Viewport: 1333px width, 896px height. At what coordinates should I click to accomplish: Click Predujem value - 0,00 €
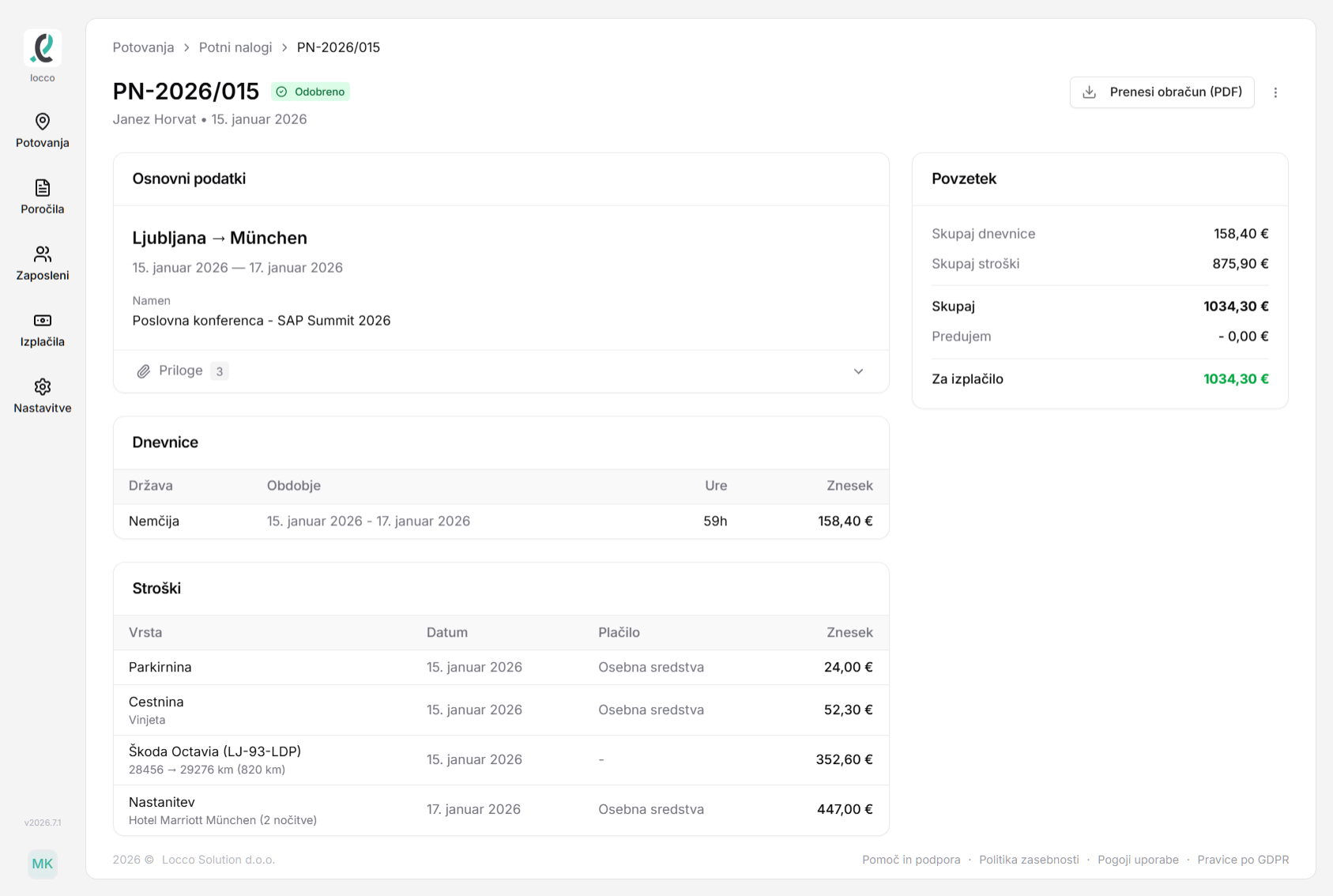click(1243, 337)
